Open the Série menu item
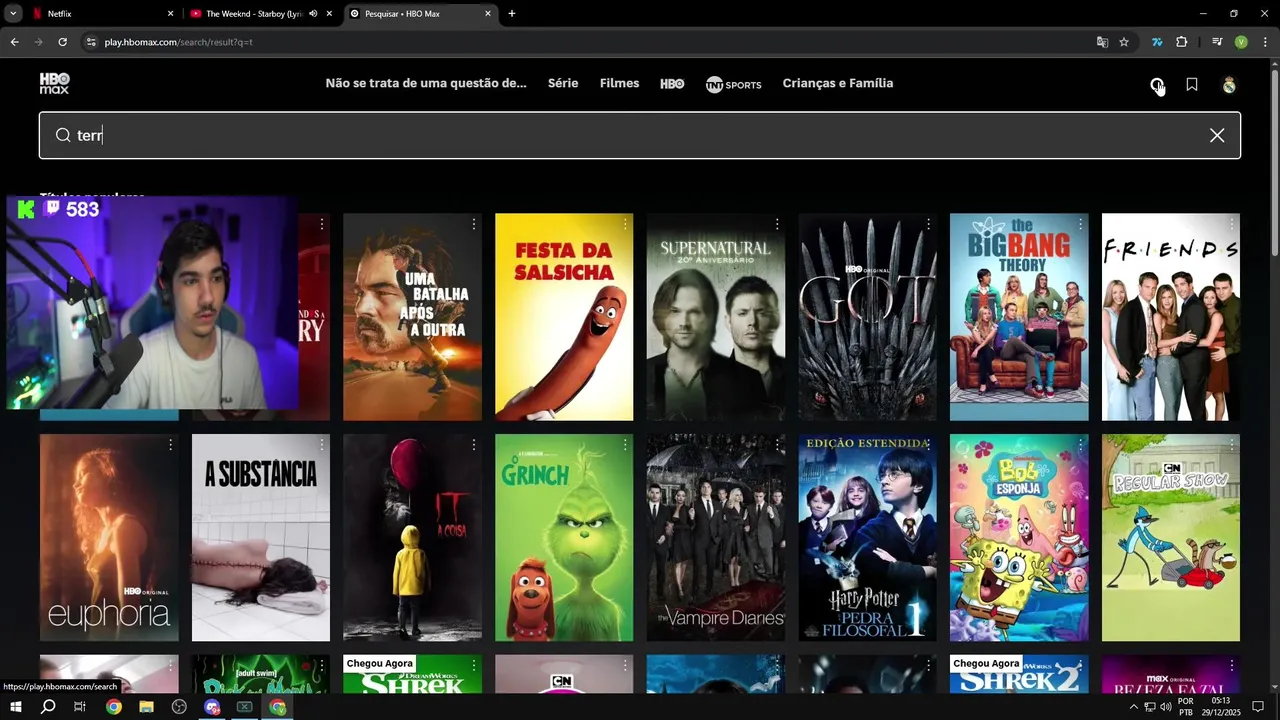The height and width of the screenshot is (720, 1280). 563,83
